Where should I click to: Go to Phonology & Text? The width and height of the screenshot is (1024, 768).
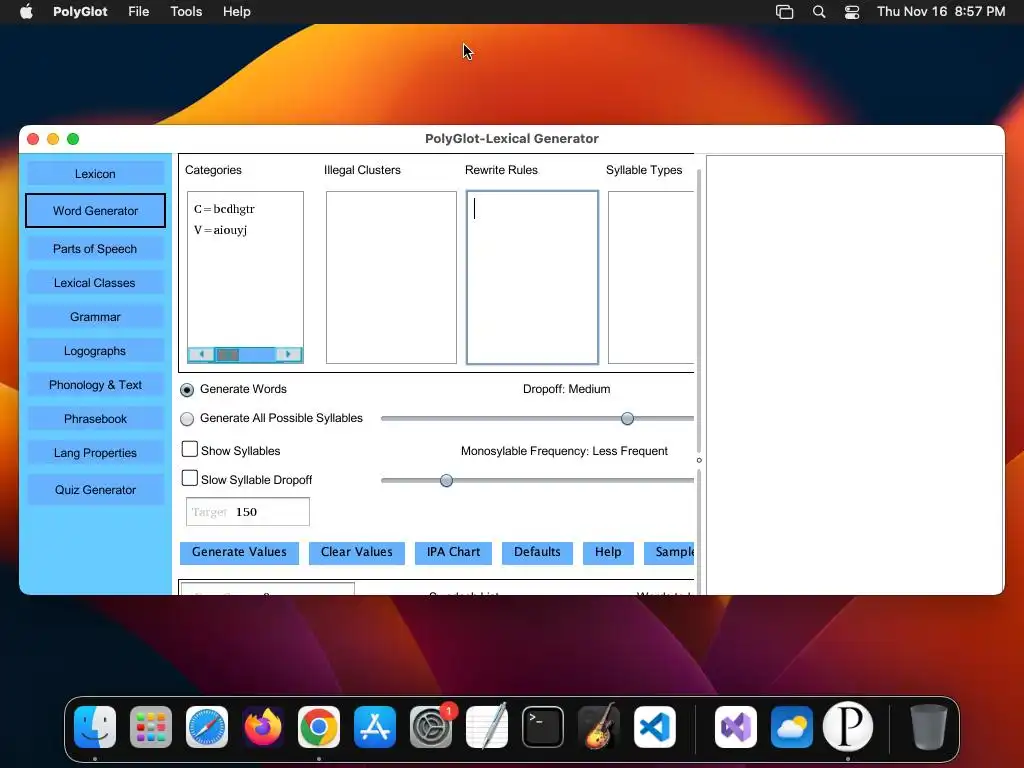click(x=95, y=385)
